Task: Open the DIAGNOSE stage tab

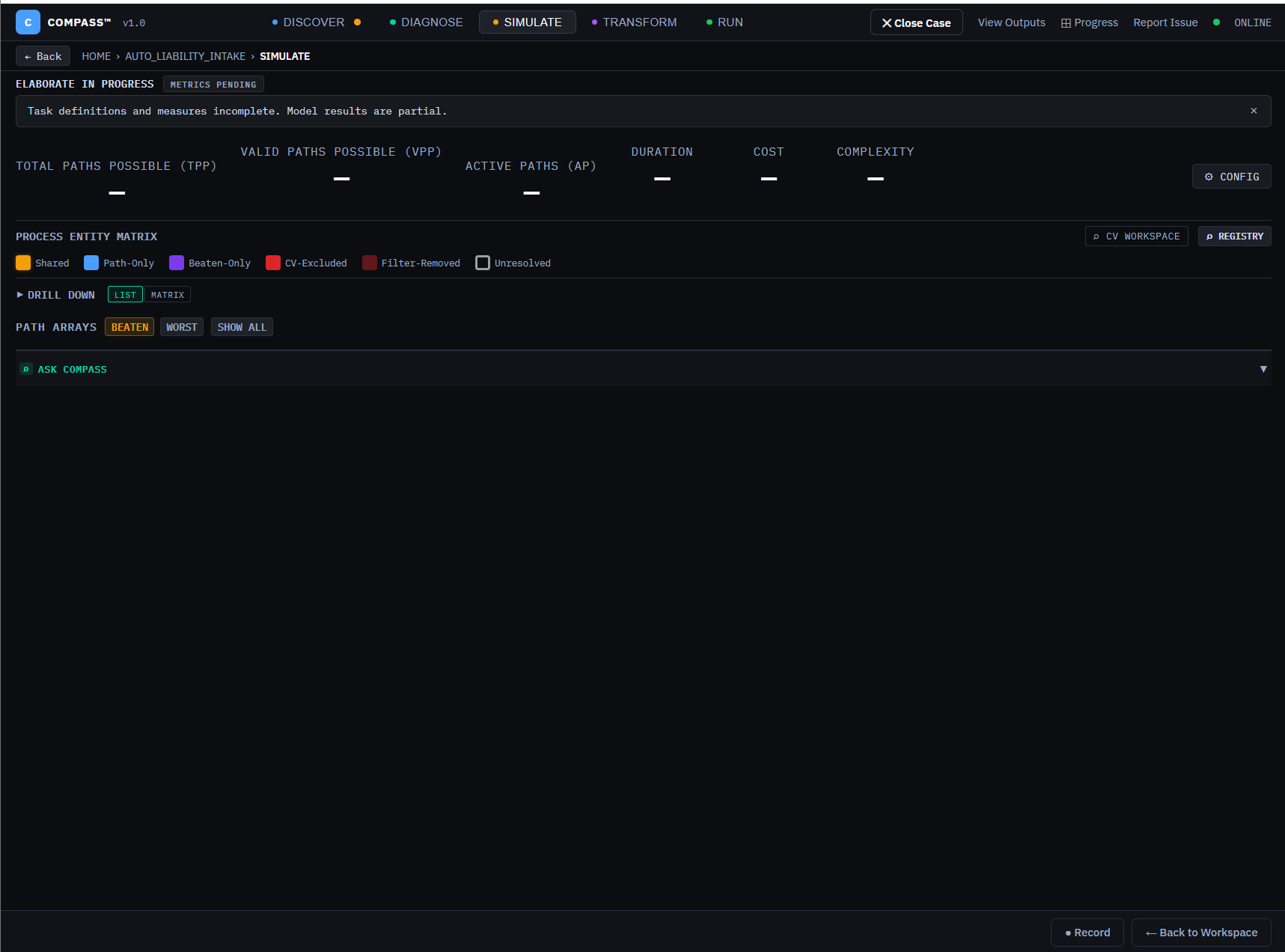Action: 427,22
